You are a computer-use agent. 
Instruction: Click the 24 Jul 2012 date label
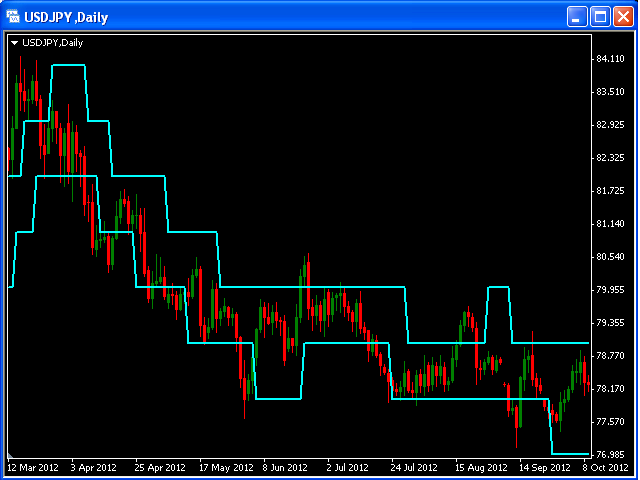pyautogui.click(x=414, y=468)
